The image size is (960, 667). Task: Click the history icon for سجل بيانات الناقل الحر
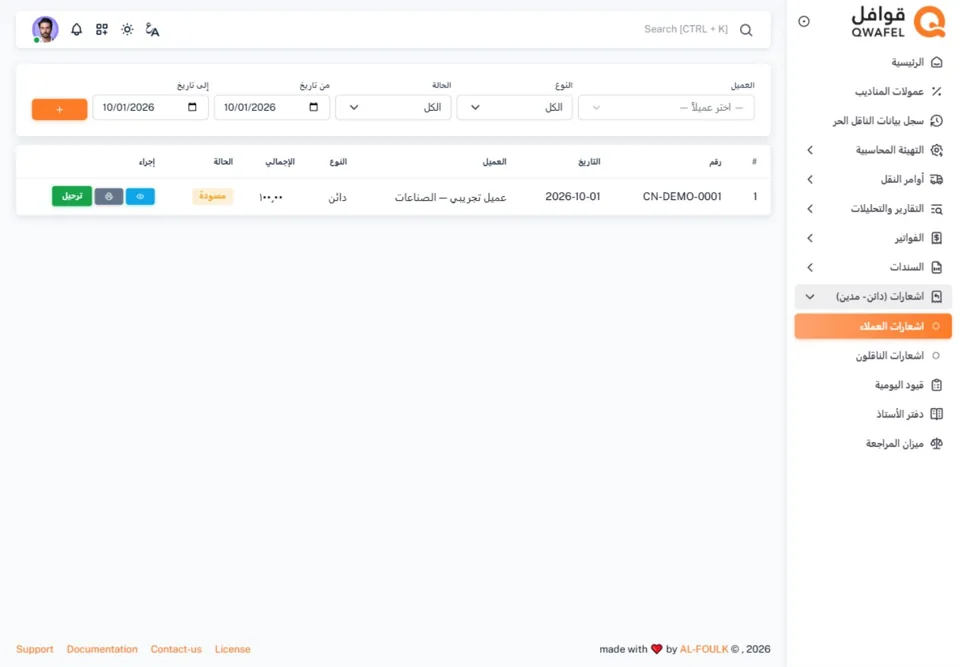pos(937,121)
